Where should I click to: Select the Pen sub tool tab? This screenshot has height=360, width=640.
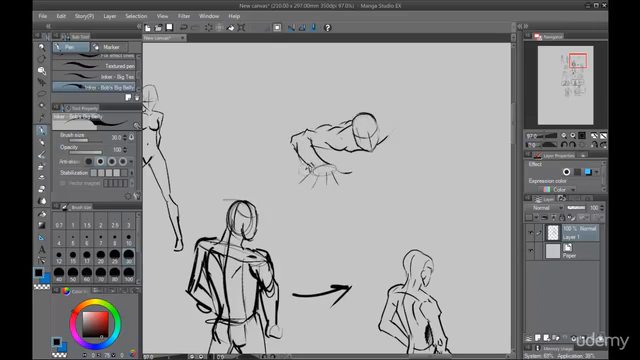71,47
